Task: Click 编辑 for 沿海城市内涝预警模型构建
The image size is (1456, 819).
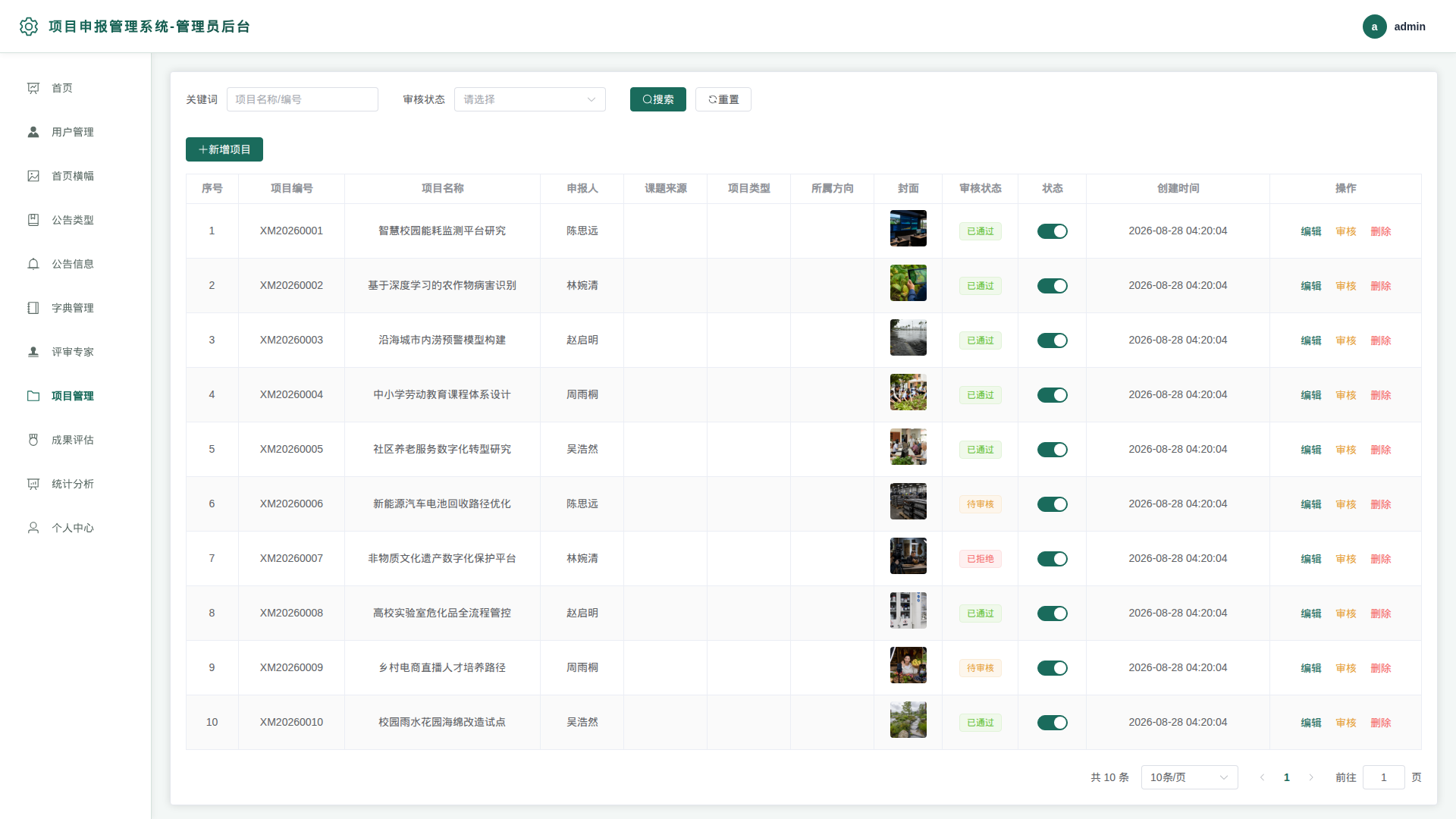Action: 1310,340
